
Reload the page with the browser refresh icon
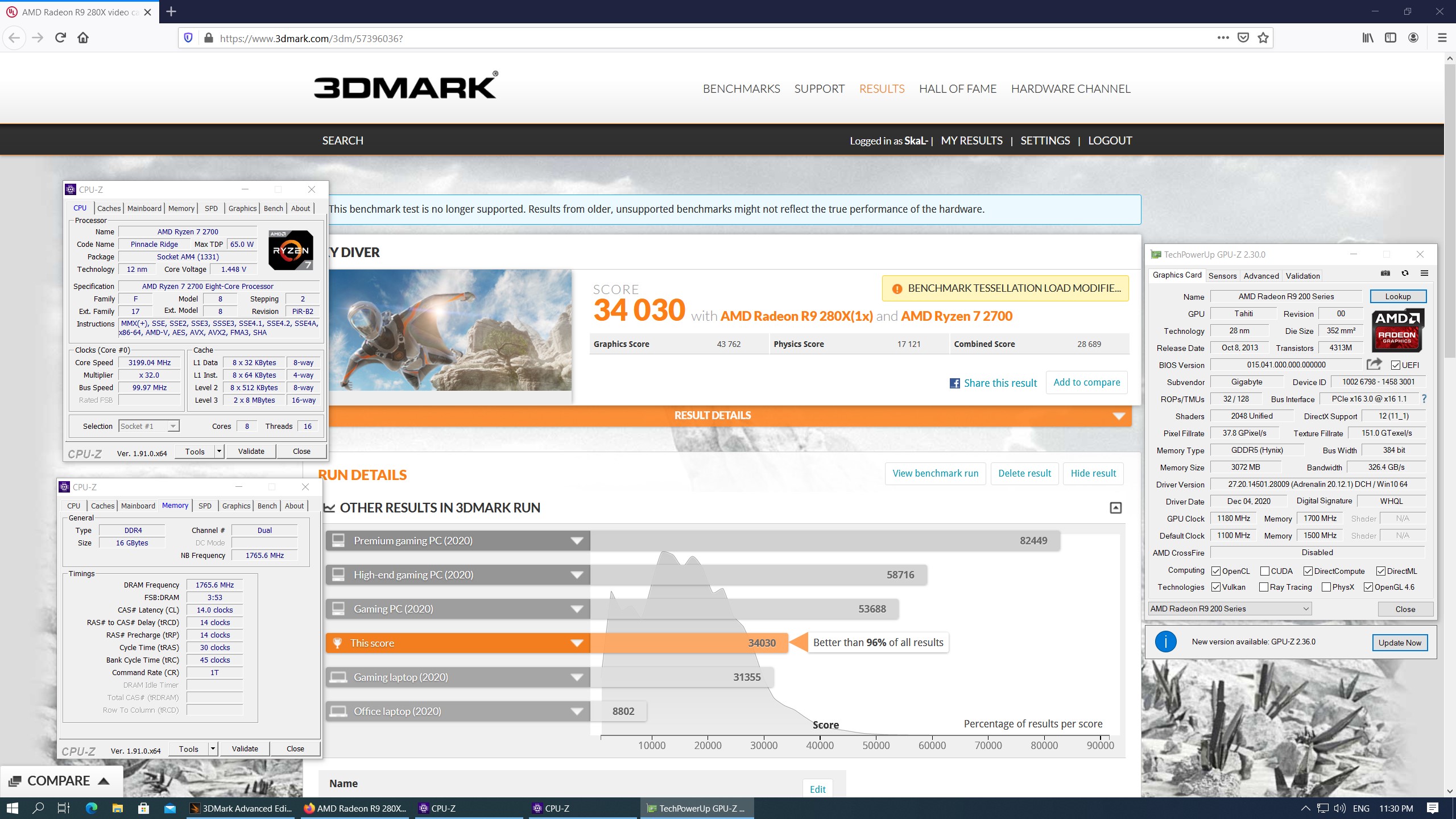point(60,38)
